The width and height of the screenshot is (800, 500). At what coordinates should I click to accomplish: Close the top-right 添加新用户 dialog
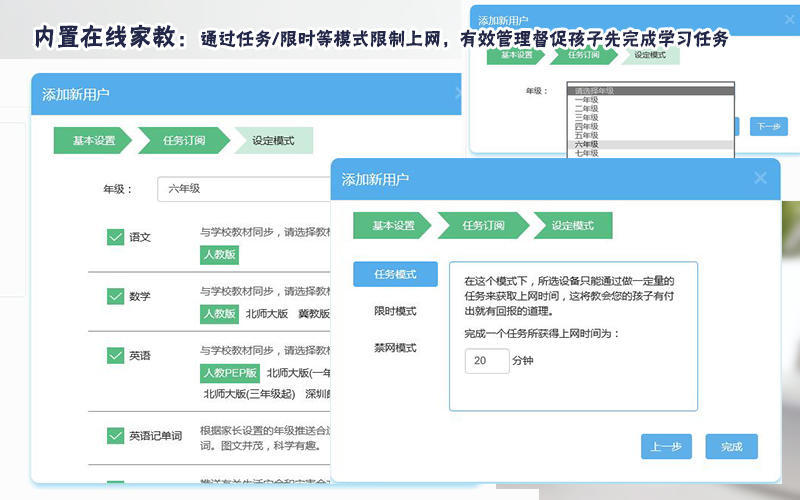point(790,20)
